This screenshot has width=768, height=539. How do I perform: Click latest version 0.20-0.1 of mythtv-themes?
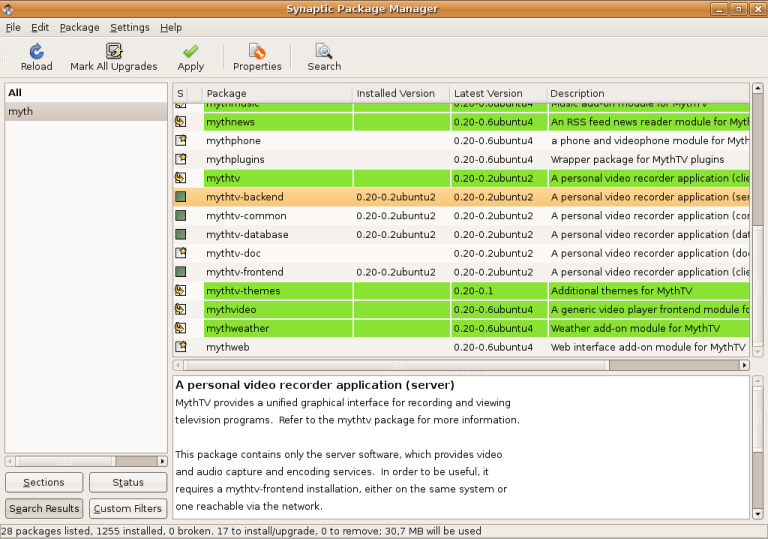pos(473,291)
